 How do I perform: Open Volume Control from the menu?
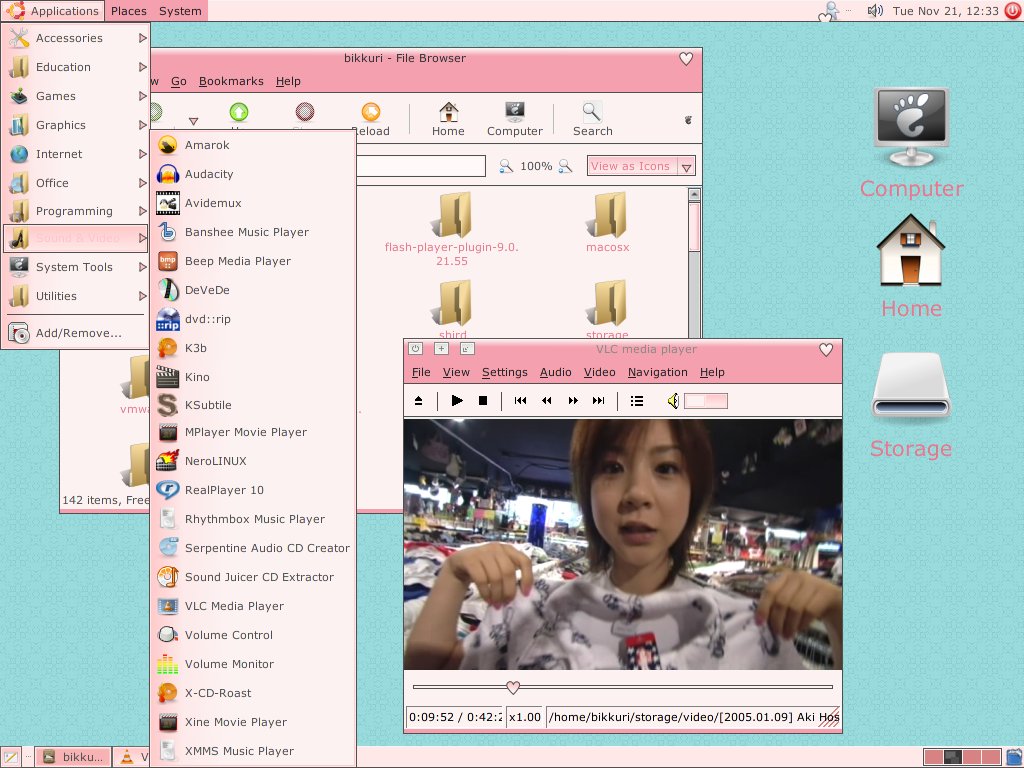(253, 635)
